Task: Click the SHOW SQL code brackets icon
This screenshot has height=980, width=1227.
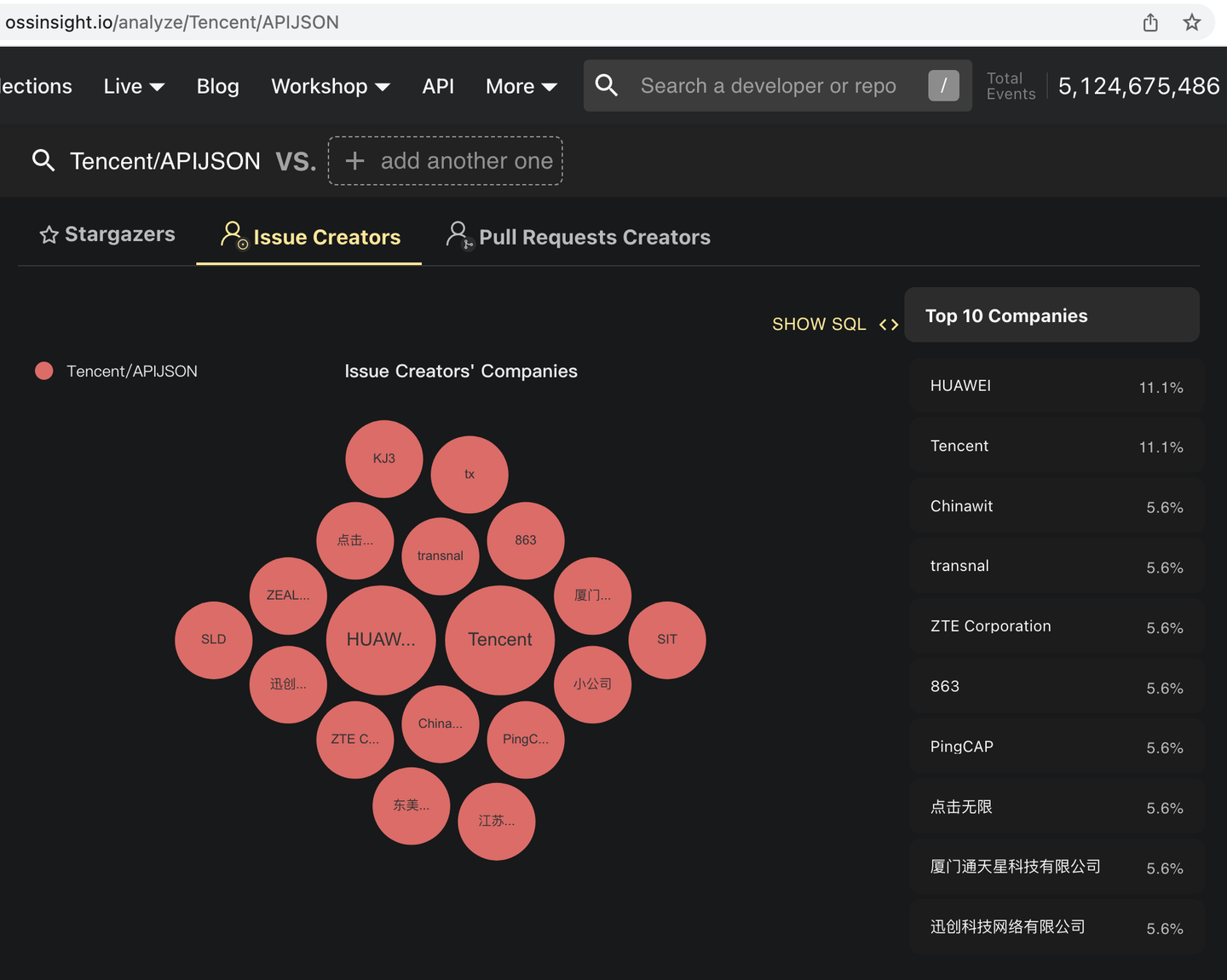Action: tap(889, 325)
